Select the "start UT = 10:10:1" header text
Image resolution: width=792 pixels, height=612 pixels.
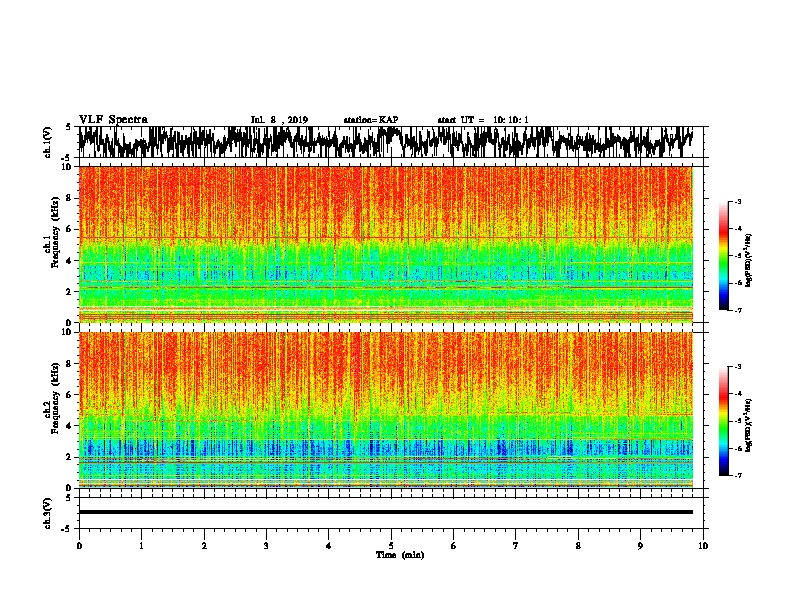(x=483, y=120)
